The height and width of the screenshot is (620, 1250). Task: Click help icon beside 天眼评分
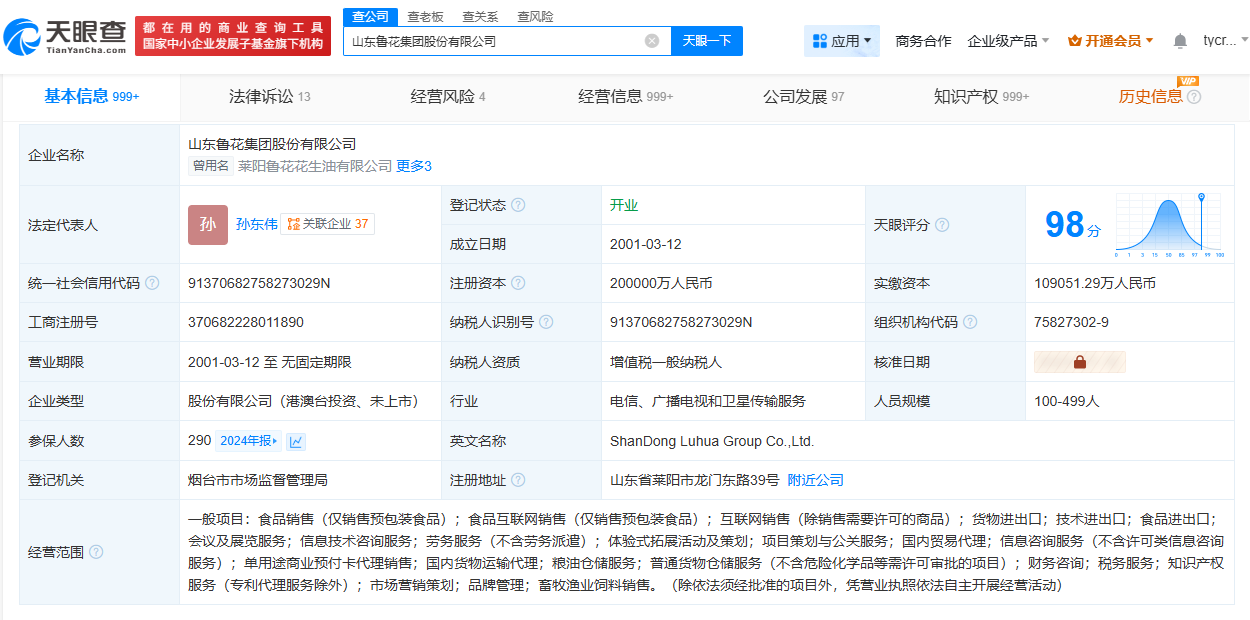click(942, 225)
